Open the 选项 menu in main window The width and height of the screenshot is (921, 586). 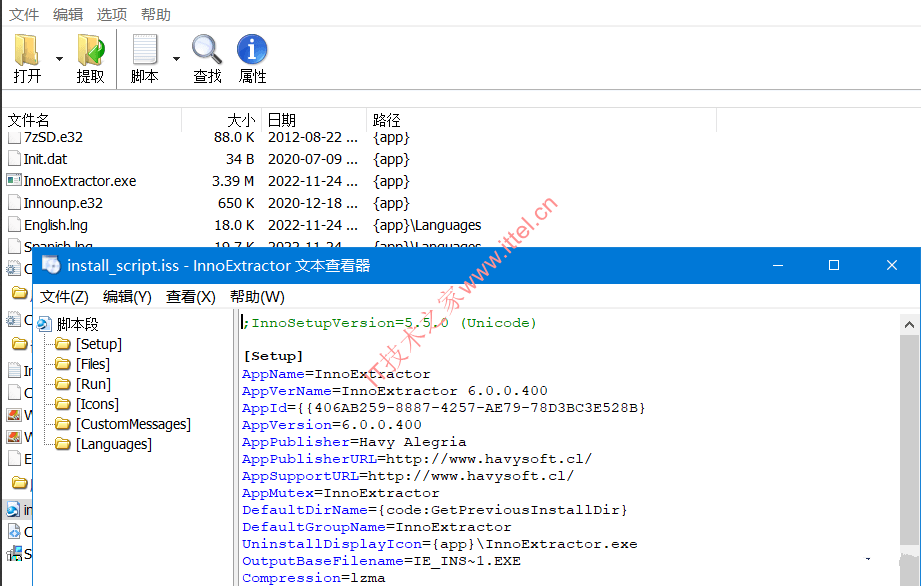click(112, 14)
